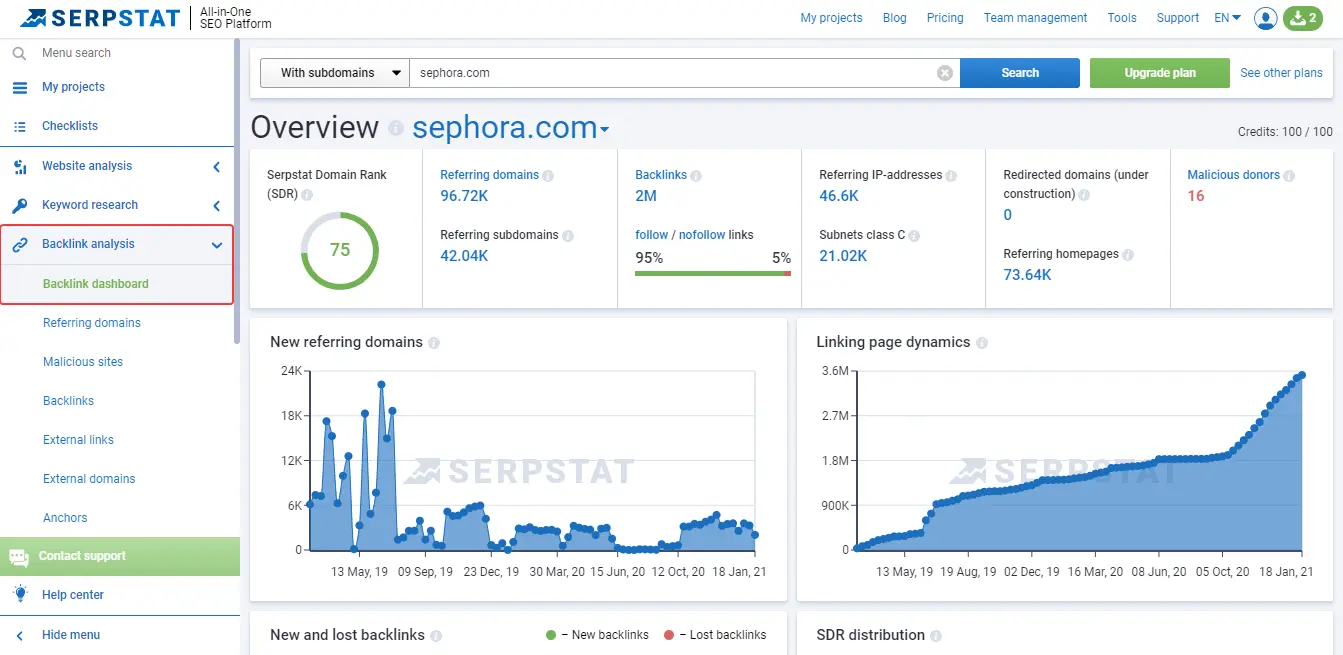Screen dimensions: 1343x655
Task: Click the green Upgrade plan button
Action: click(1159, 73)
